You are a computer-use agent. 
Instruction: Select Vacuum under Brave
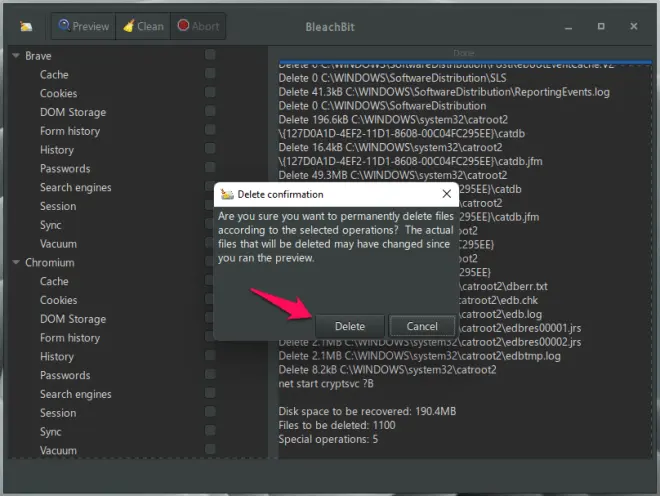coord(58,244)
